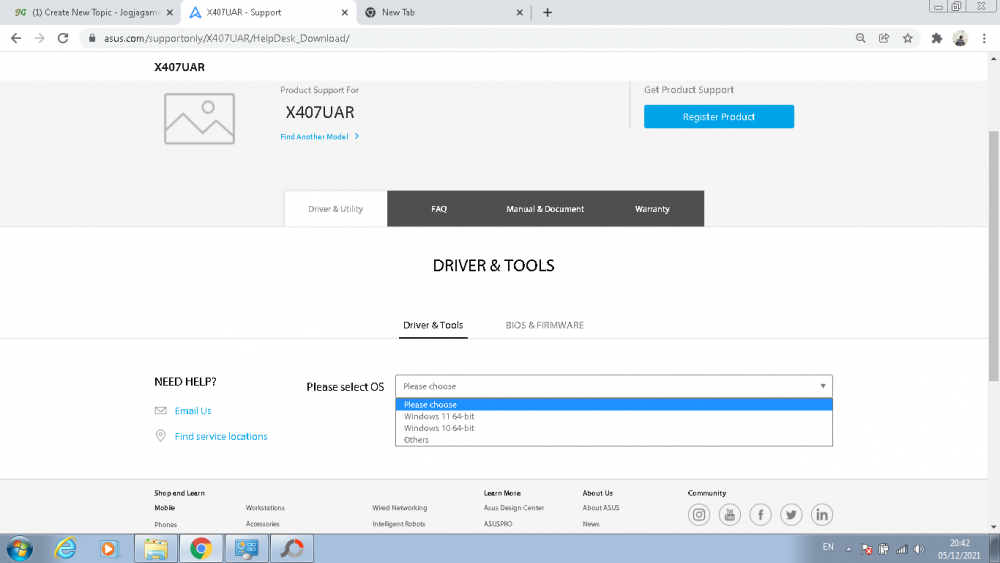
Task: Open a new browser tab with plus button
Action: [547, 12]
